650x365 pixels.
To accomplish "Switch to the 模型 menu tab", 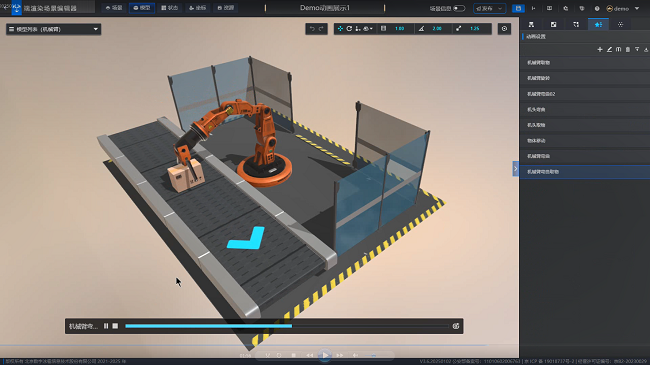I will [142, 8].
